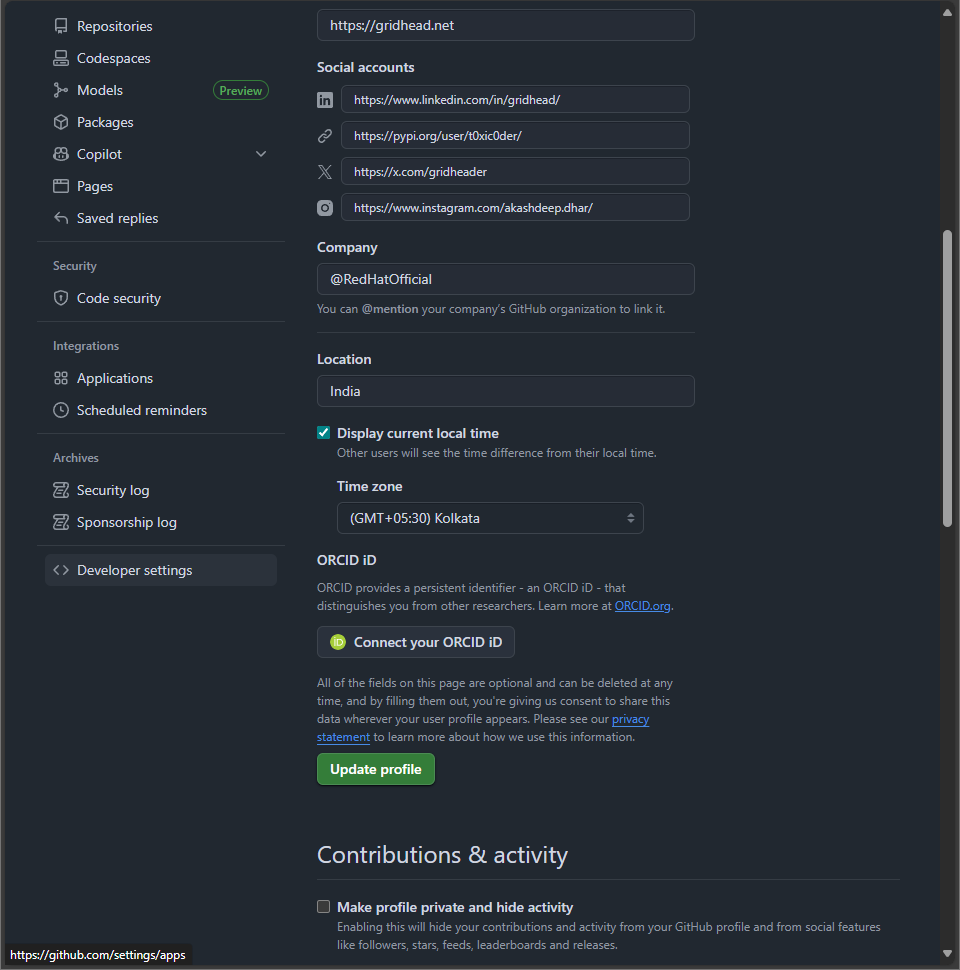This screenshot has height=970, width=960.
Task: Click the LinkedIn icon beside the profile URL
Action: point(324,100)
